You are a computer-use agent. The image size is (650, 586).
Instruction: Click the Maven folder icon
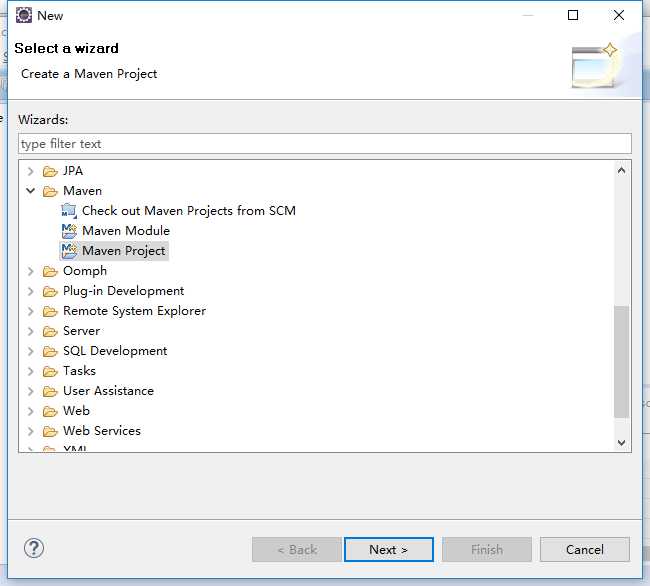(50, 191)
